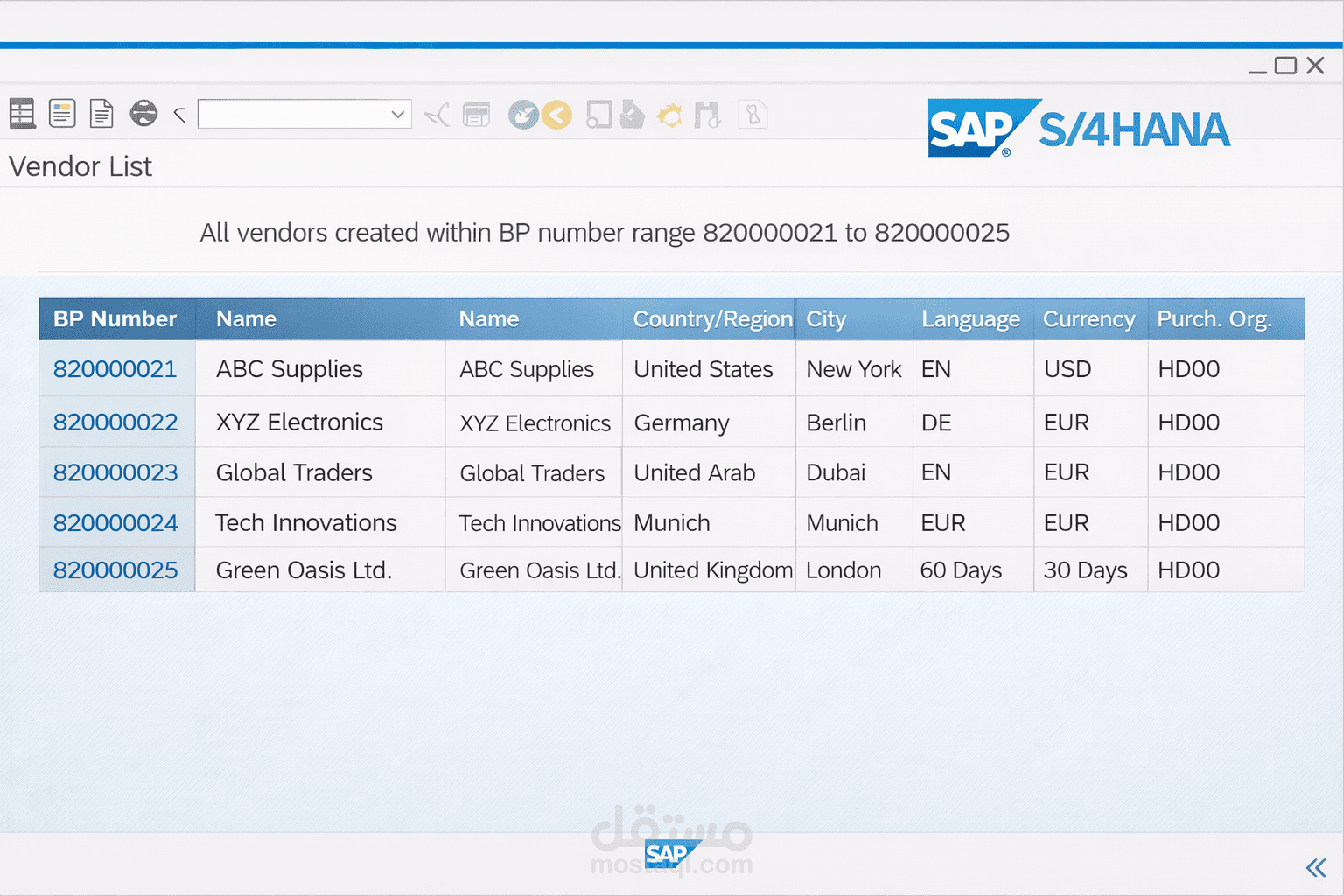Screen dimensions: 1344x896
Task: Click the back chevron beside command field
Action: click(179, 114)
